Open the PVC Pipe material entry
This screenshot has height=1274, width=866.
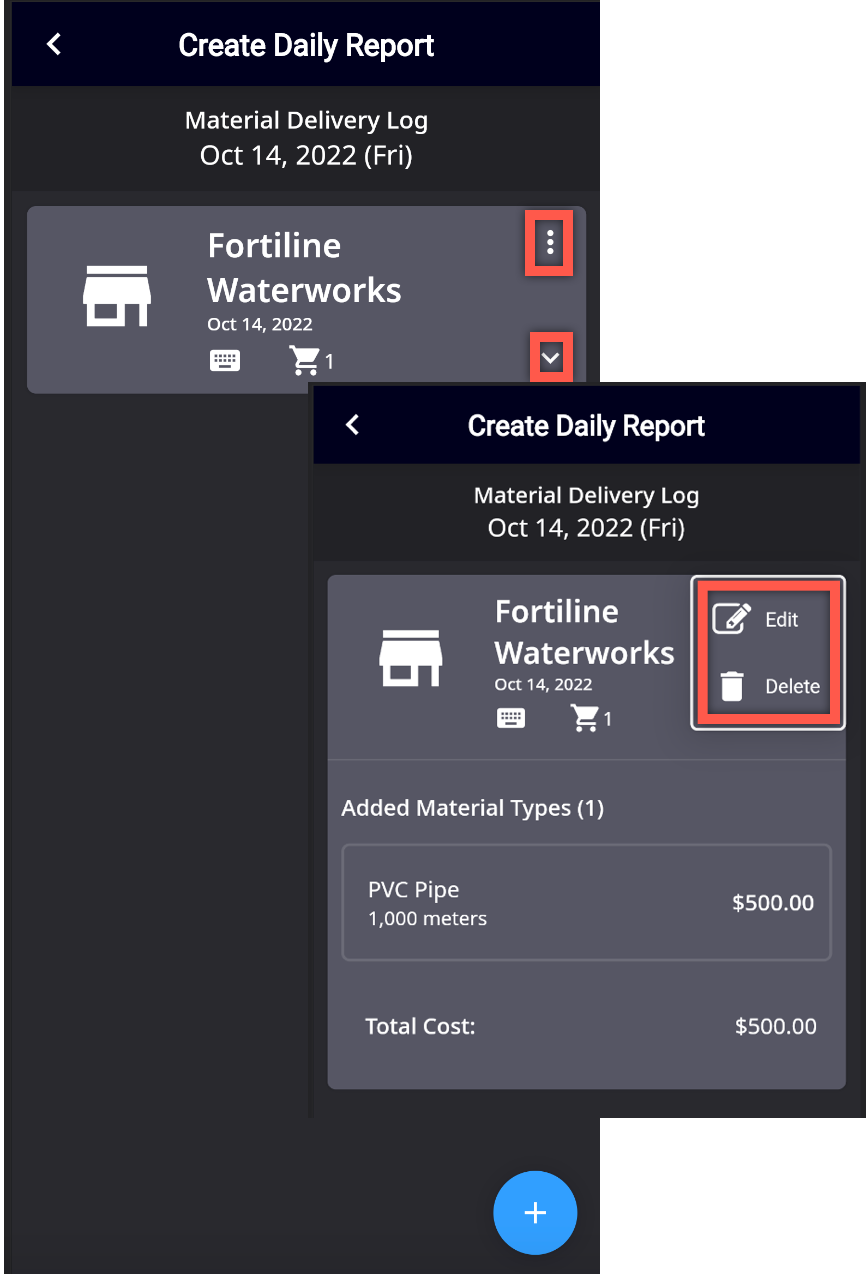(587, 903)
